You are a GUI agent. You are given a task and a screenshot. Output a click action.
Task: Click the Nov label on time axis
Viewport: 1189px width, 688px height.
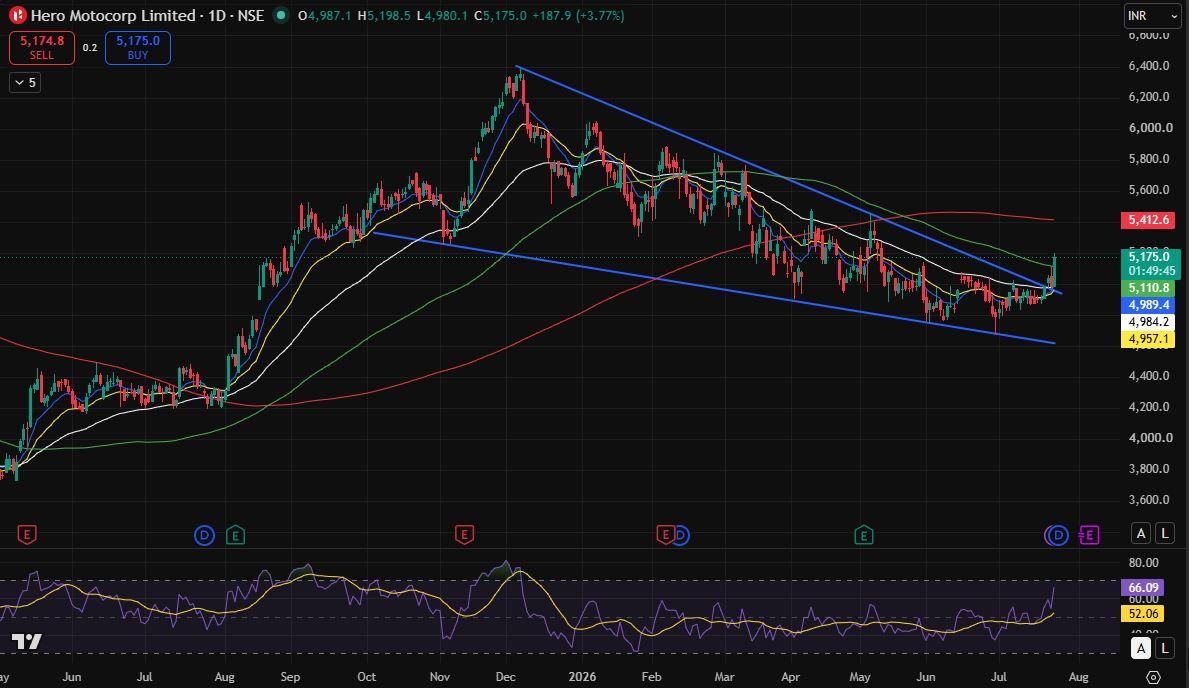440,677
